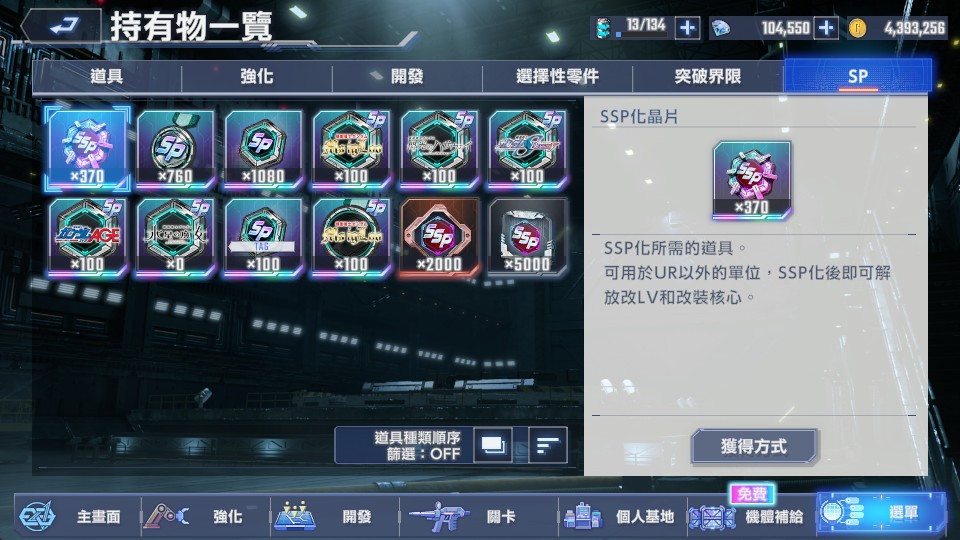The height and width of the screenshot is (540, 960).
Task: Select the Gundam AGE SP chip
Action: tap(87, 237)
